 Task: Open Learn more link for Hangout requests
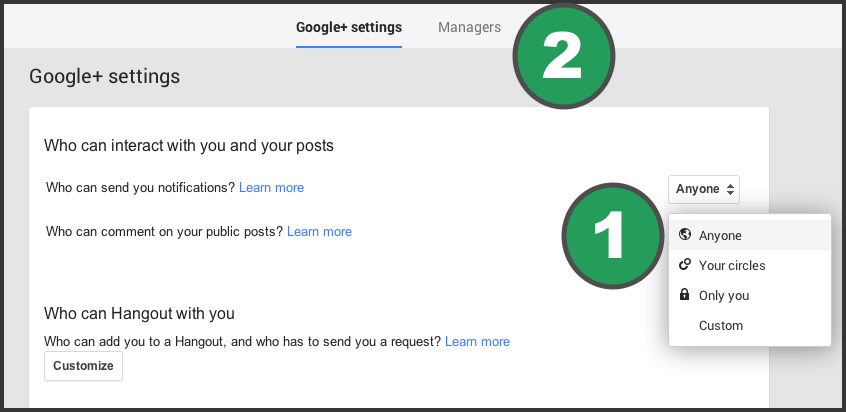click(477, 342)
